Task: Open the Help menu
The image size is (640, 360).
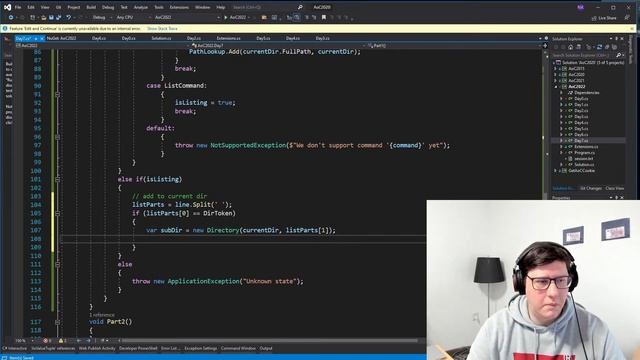Action: [x=221, y=7]
